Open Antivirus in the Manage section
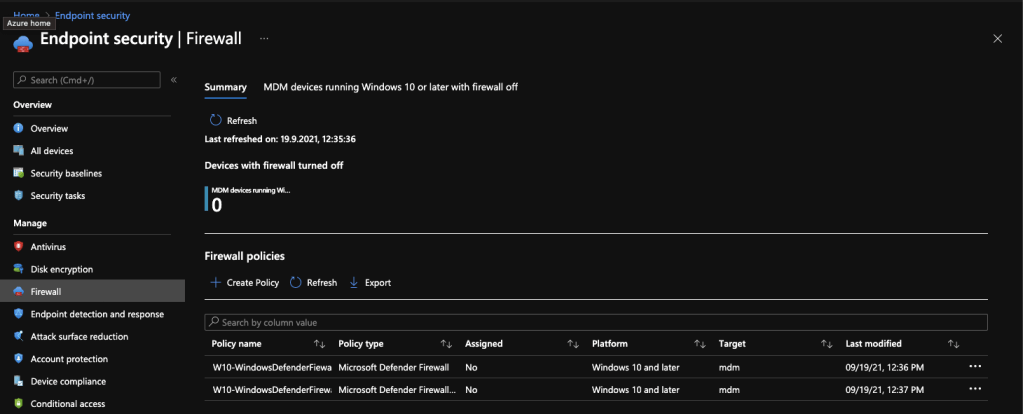 (47, 246)
